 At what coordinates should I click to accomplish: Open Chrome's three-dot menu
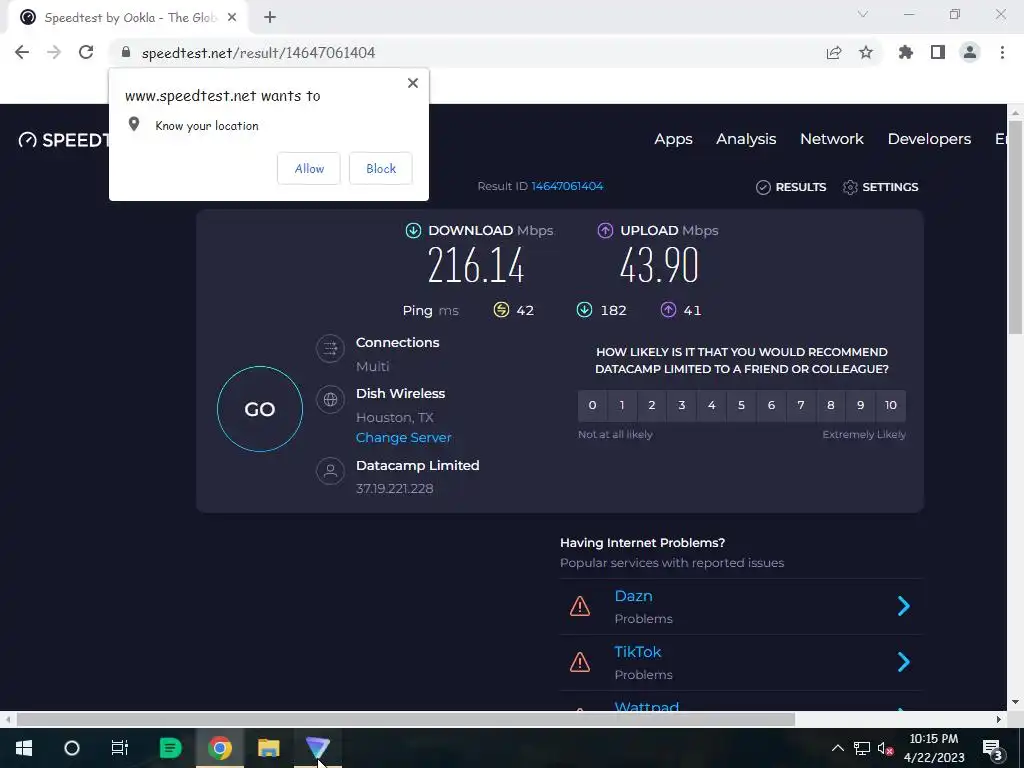[1002, 52]
